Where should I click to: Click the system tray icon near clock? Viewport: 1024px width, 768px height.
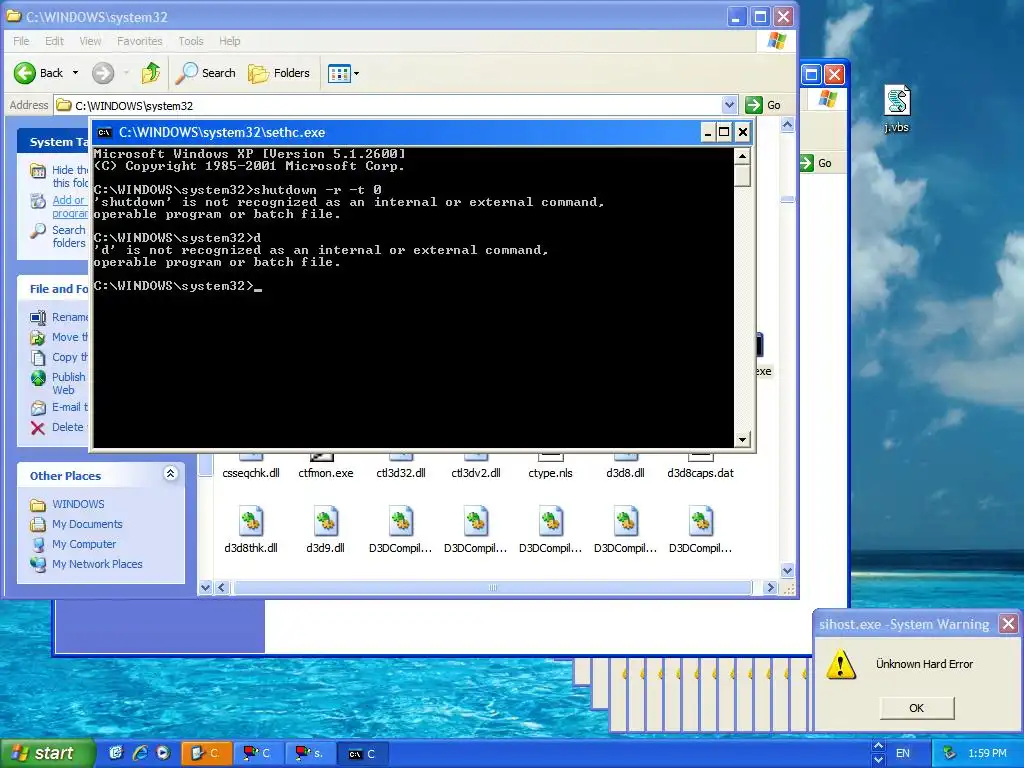950,754
